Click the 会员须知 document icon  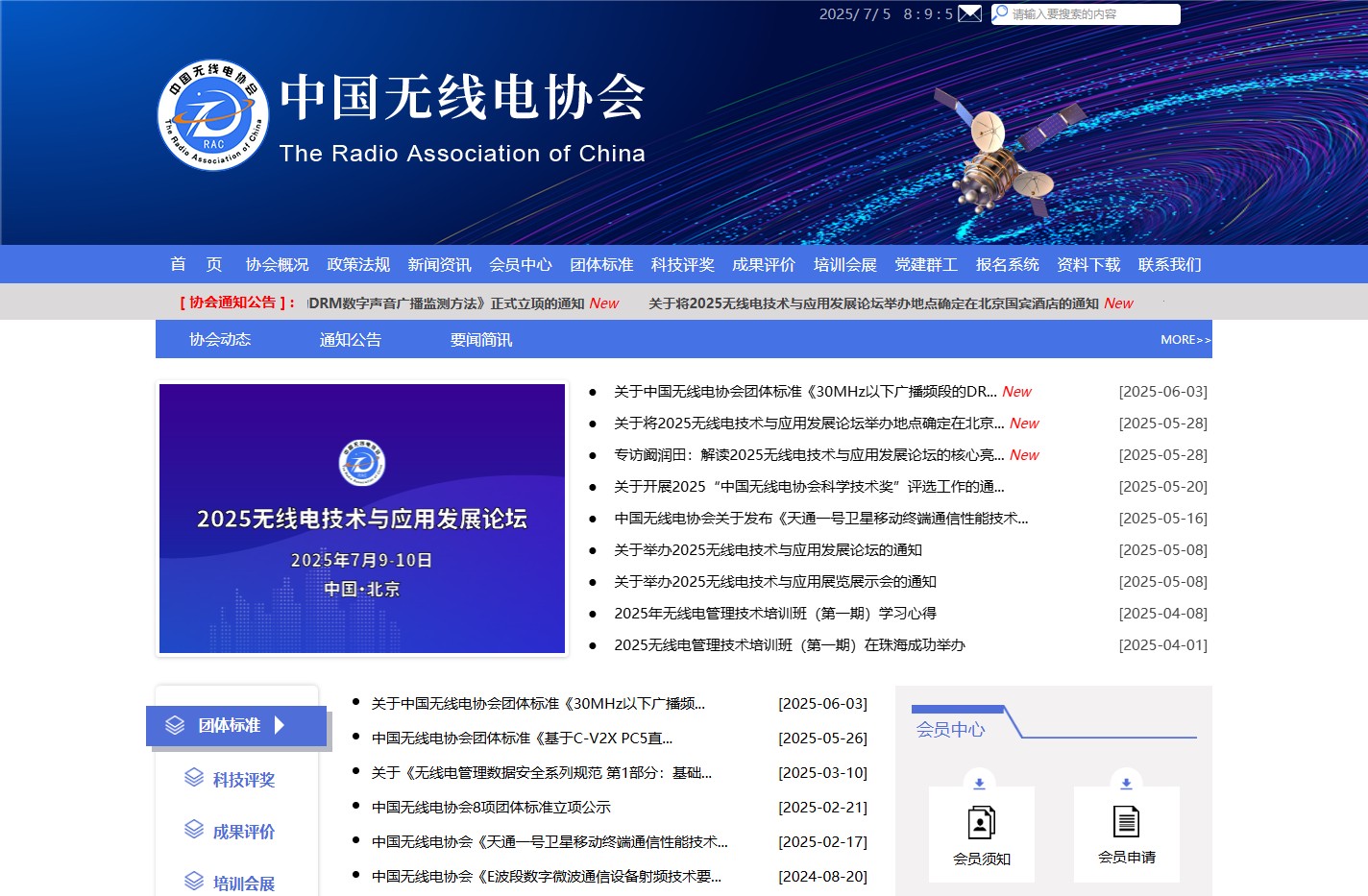[x=981, y=823]
